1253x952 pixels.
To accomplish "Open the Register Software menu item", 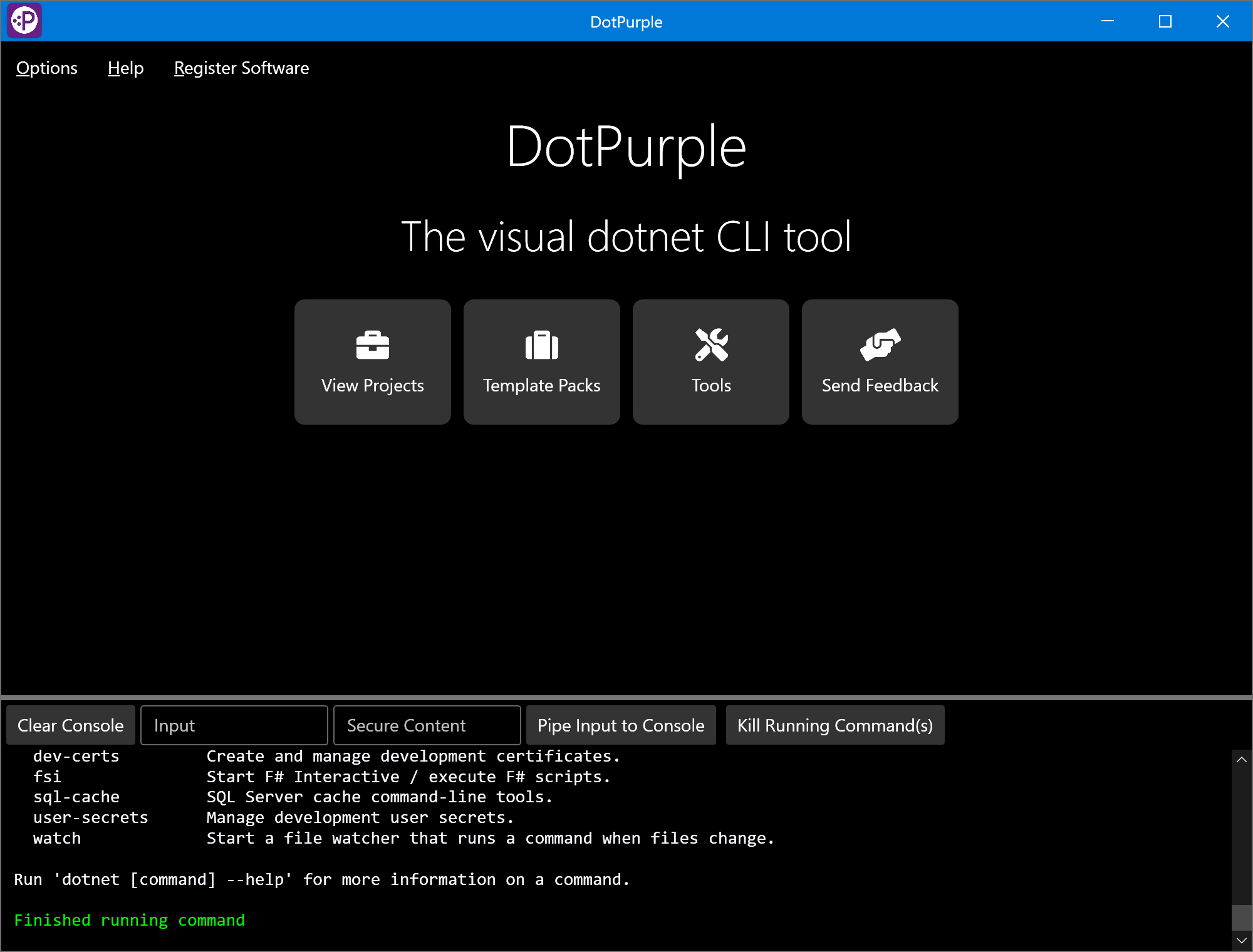I will coord(241,68).
